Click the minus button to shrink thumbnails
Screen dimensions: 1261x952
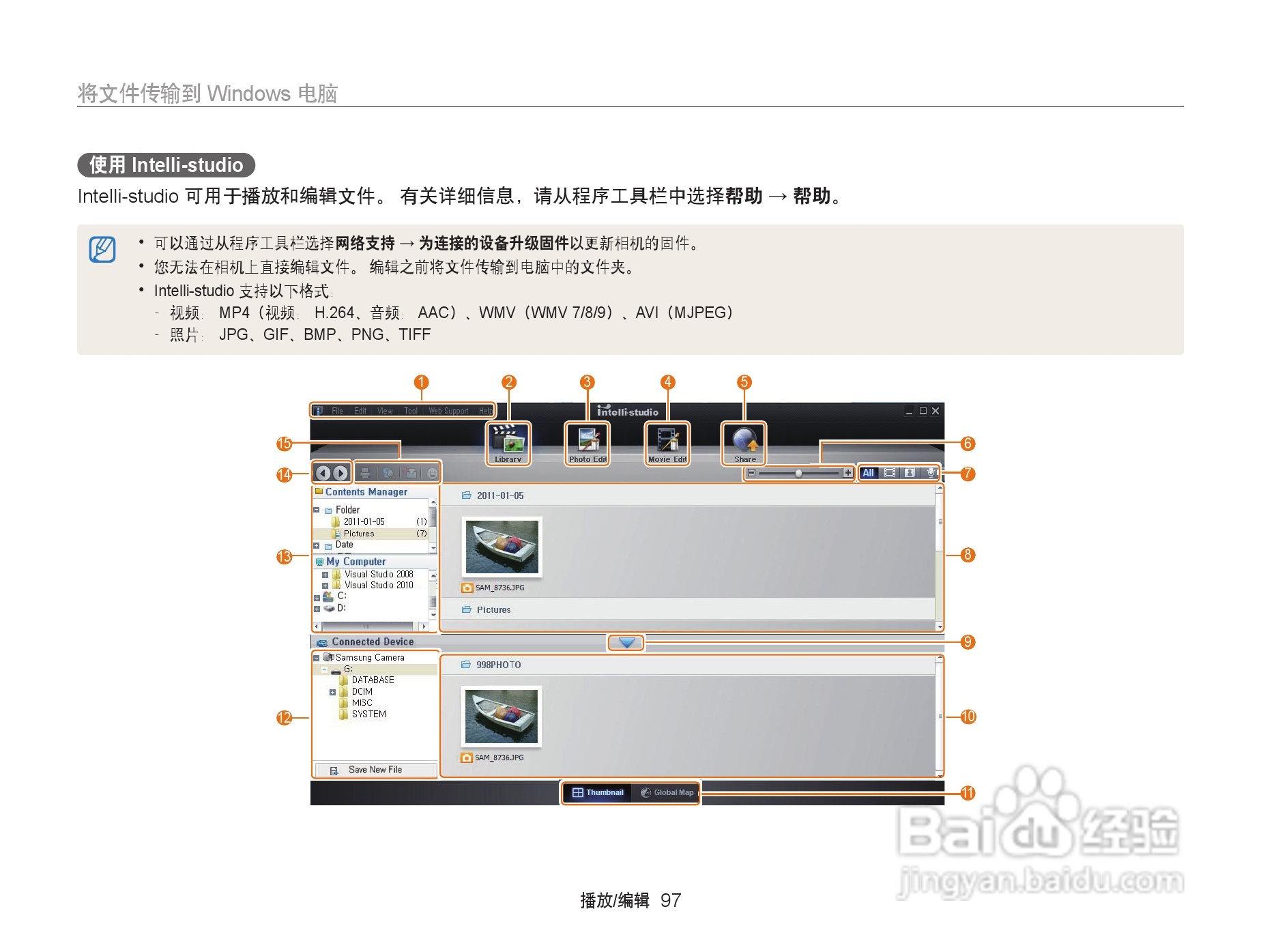coord(751,473)
